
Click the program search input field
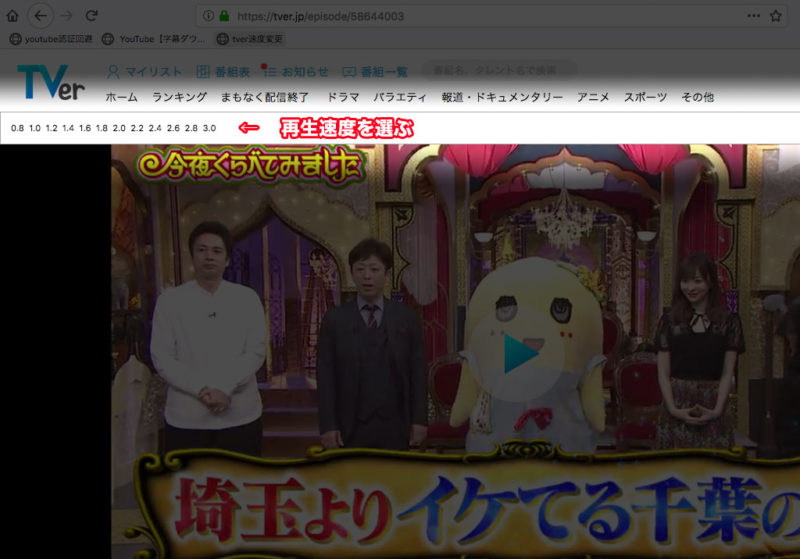click(500, 71)
